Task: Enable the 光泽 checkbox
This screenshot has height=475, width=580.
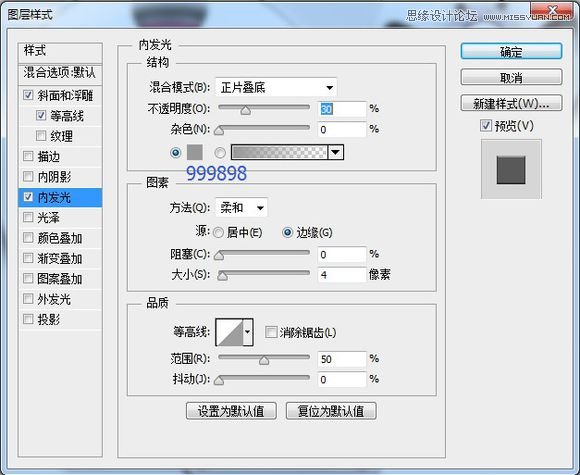Action: coord(28,217)
